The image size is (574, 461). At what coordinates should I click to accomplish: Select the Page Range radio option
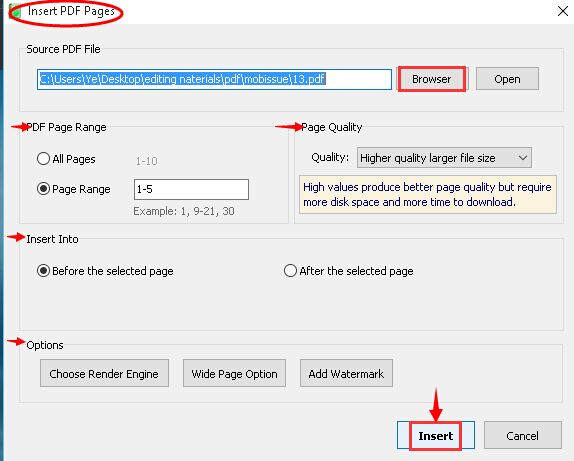click(x=43, y=189)
